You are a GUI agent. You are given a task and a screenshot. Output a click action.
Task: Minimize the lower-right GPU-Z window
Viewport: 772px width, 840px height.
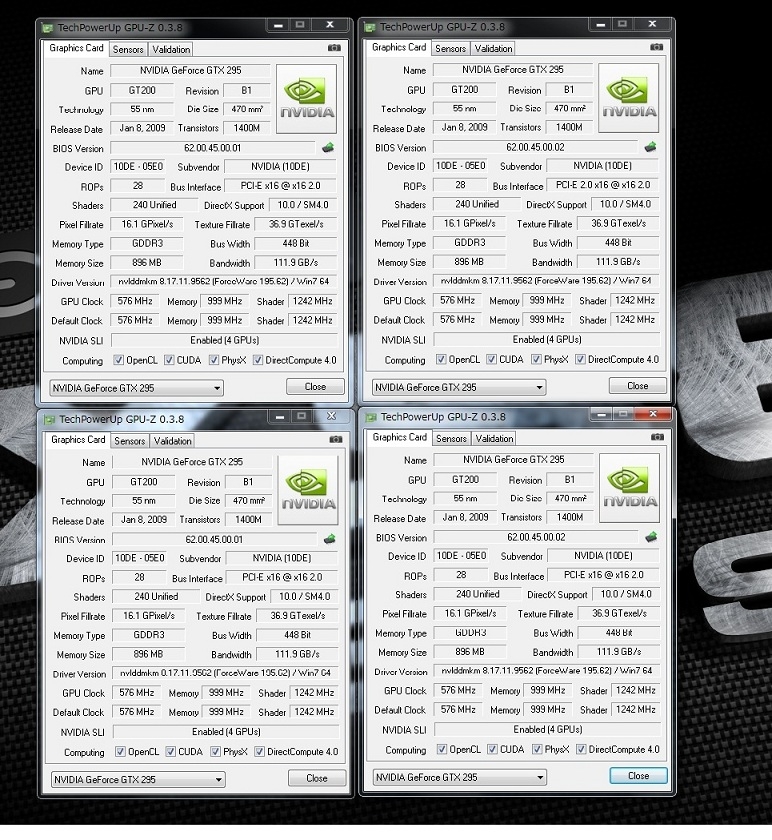point(602,414)
